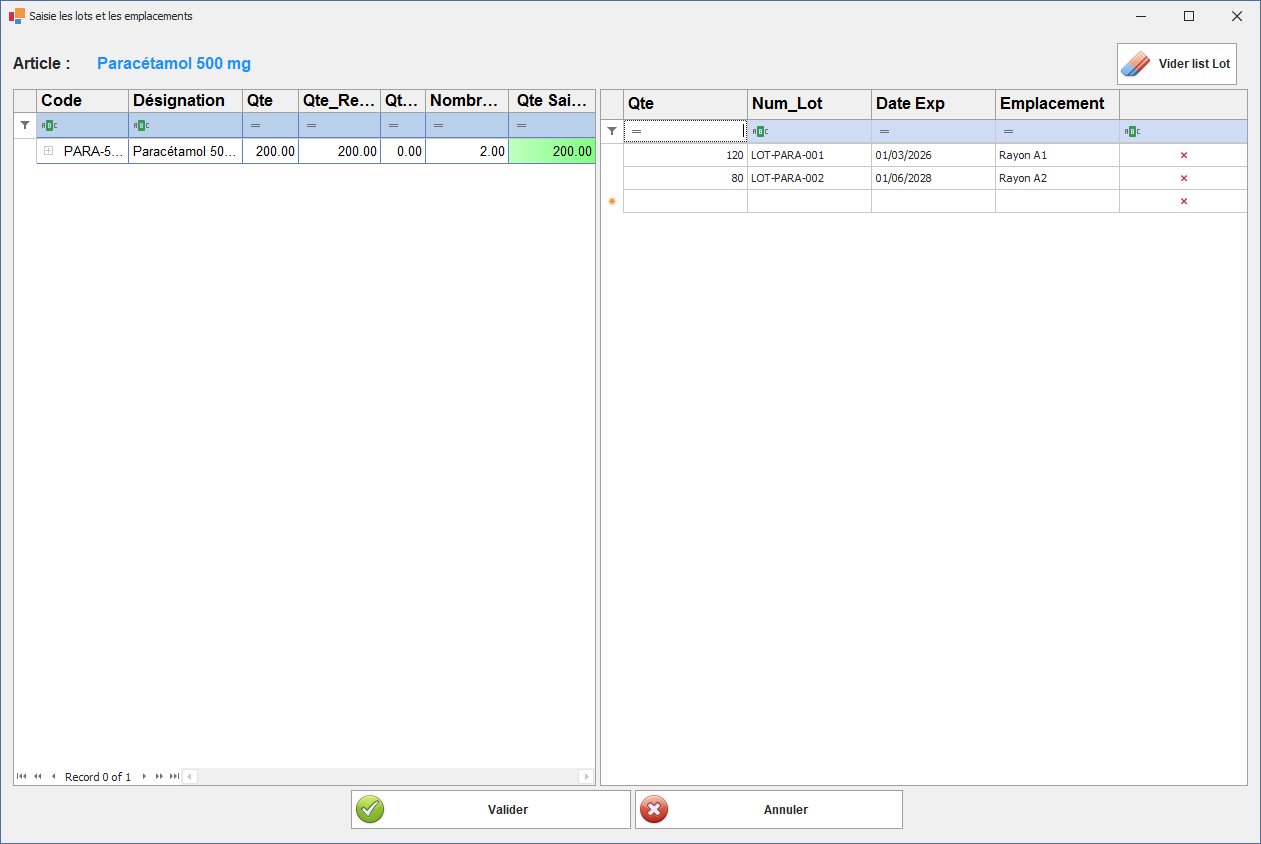Go to the first record in navigator

[21, 777]
